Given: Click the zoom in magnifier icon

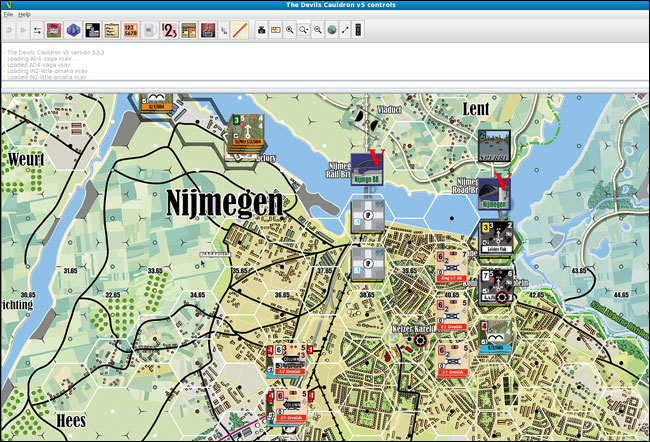Looking at the screenshot, I should click(290, 31).
